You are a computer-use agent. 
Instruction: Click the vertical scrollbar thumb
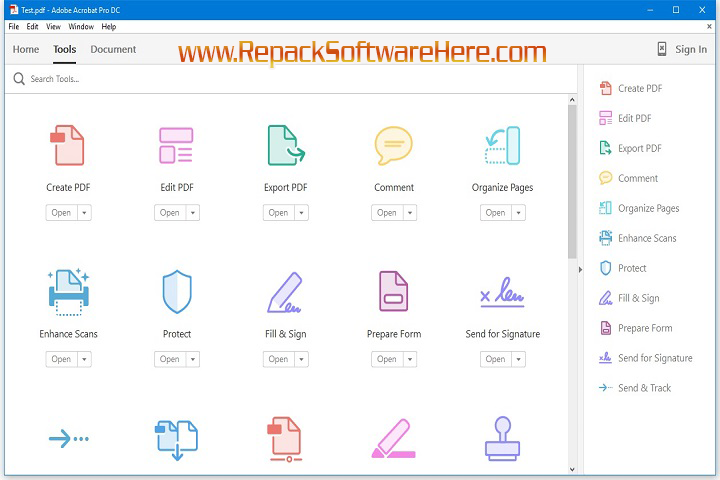pos(572,181)
